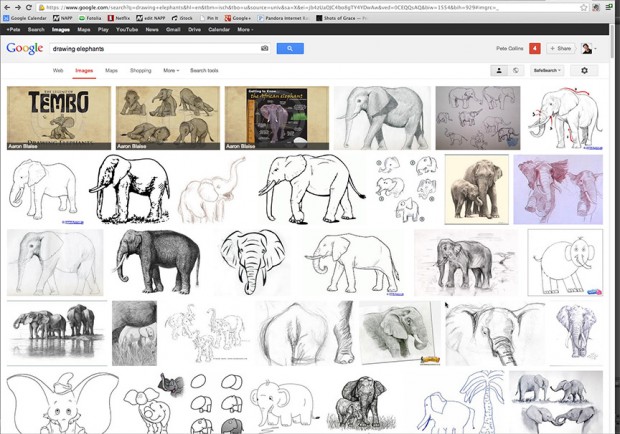Open the Fotolia bookmark

pyautogui.click(x=90, y=18)
